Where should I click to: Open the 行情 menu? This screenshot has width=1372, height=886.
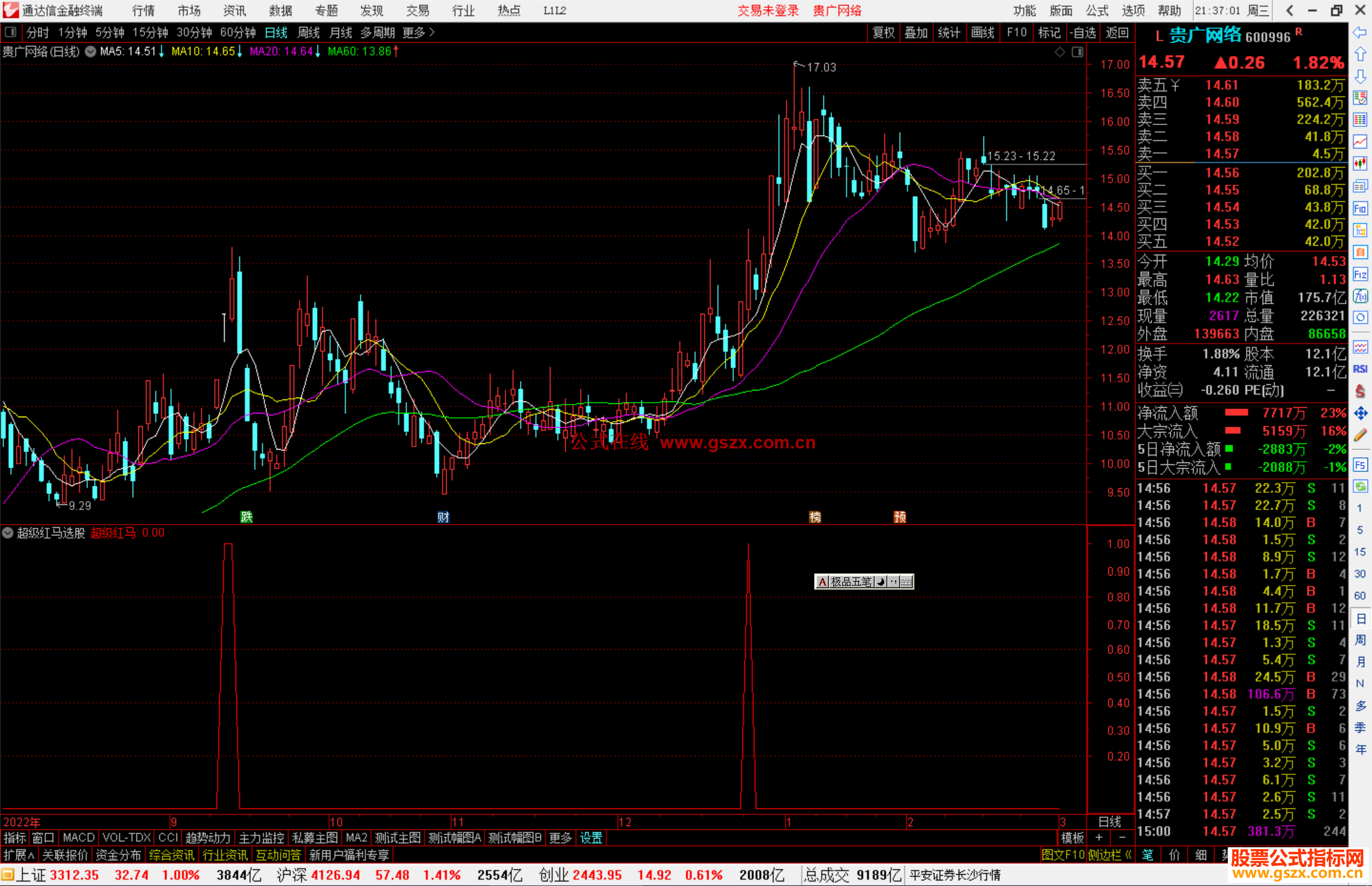coord(143,11)
